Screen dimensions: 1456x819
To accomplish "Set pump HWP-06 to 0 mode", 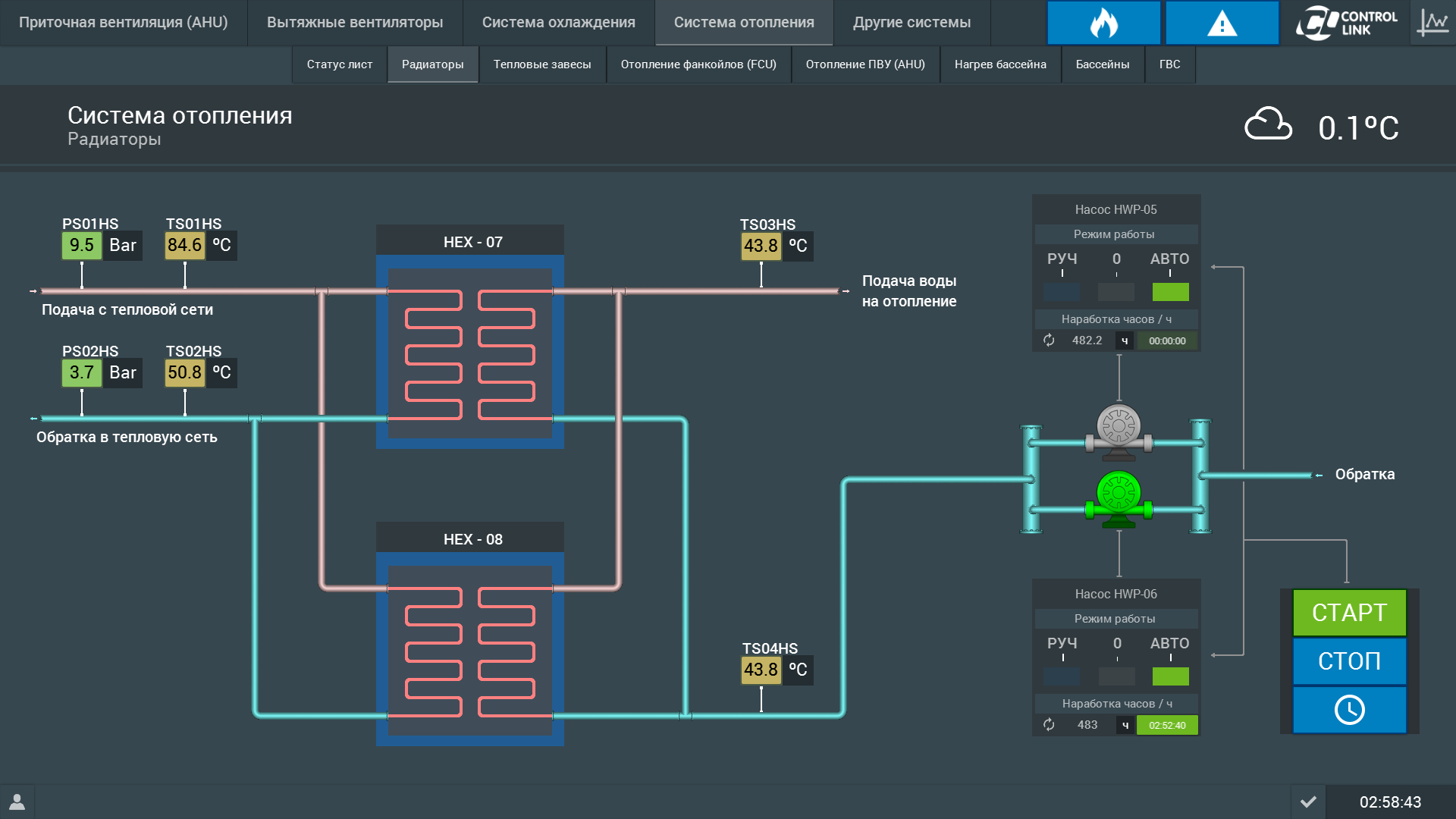I will [x=1116, y=676].
